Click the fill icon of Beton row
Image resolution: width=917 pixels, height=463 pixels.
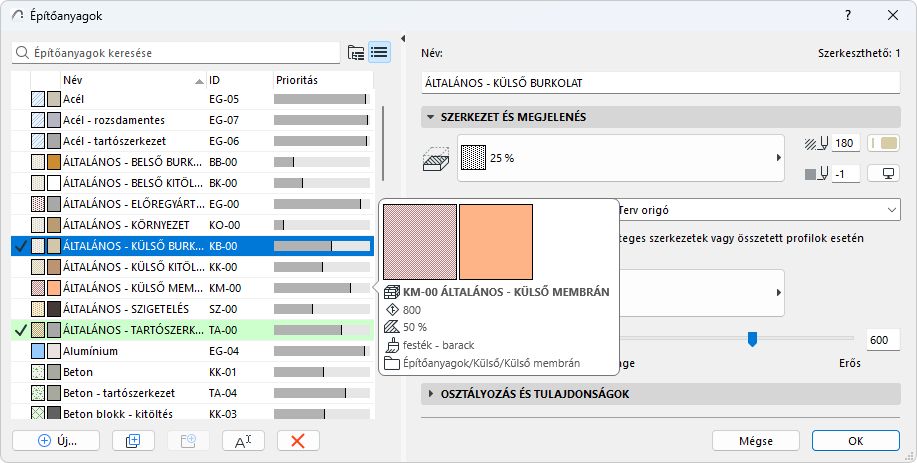38,372
